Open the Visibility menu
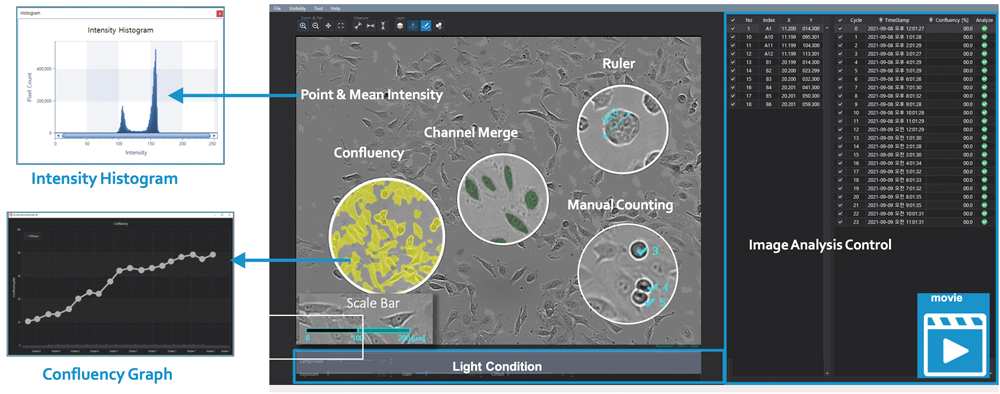The height and width of the screenshot is (394, 1000). click(297, 8)
